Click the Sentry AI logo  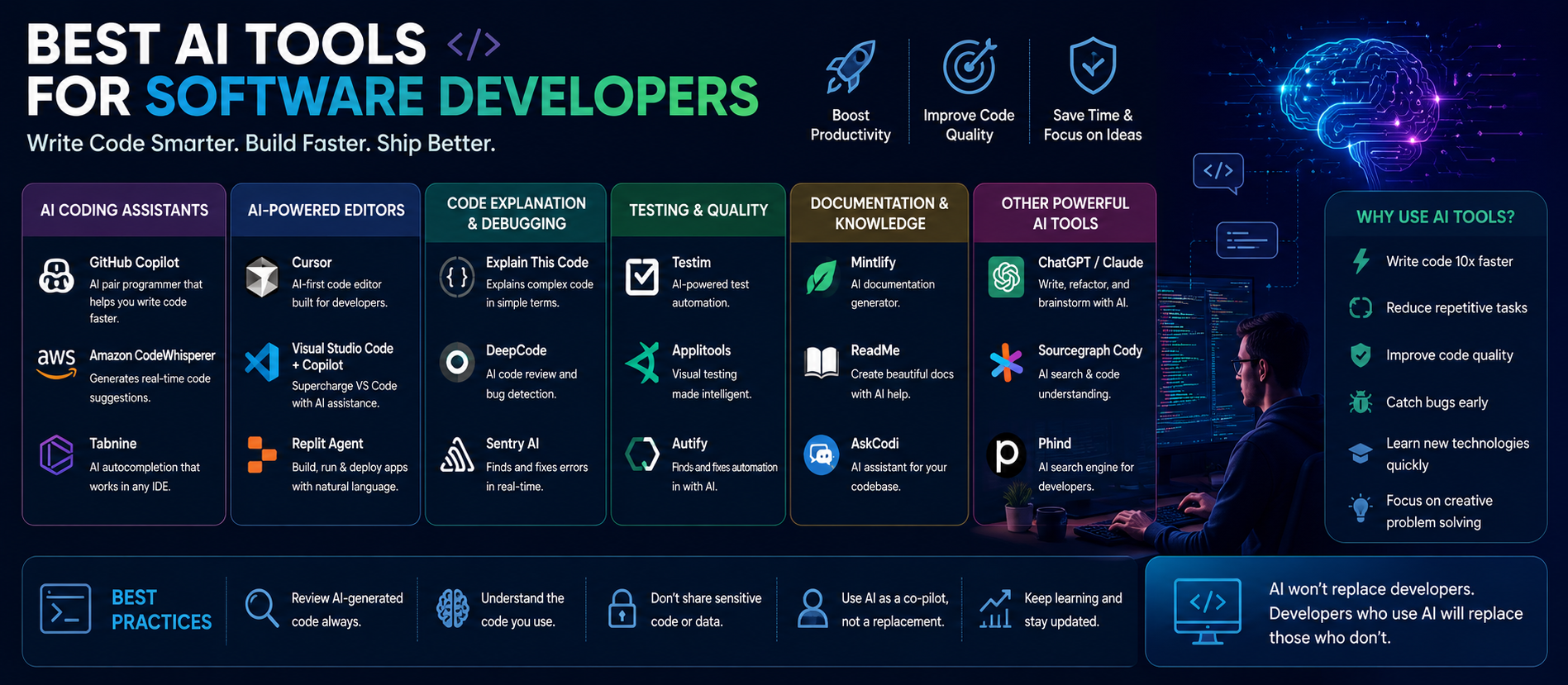(x=456, y=454)
